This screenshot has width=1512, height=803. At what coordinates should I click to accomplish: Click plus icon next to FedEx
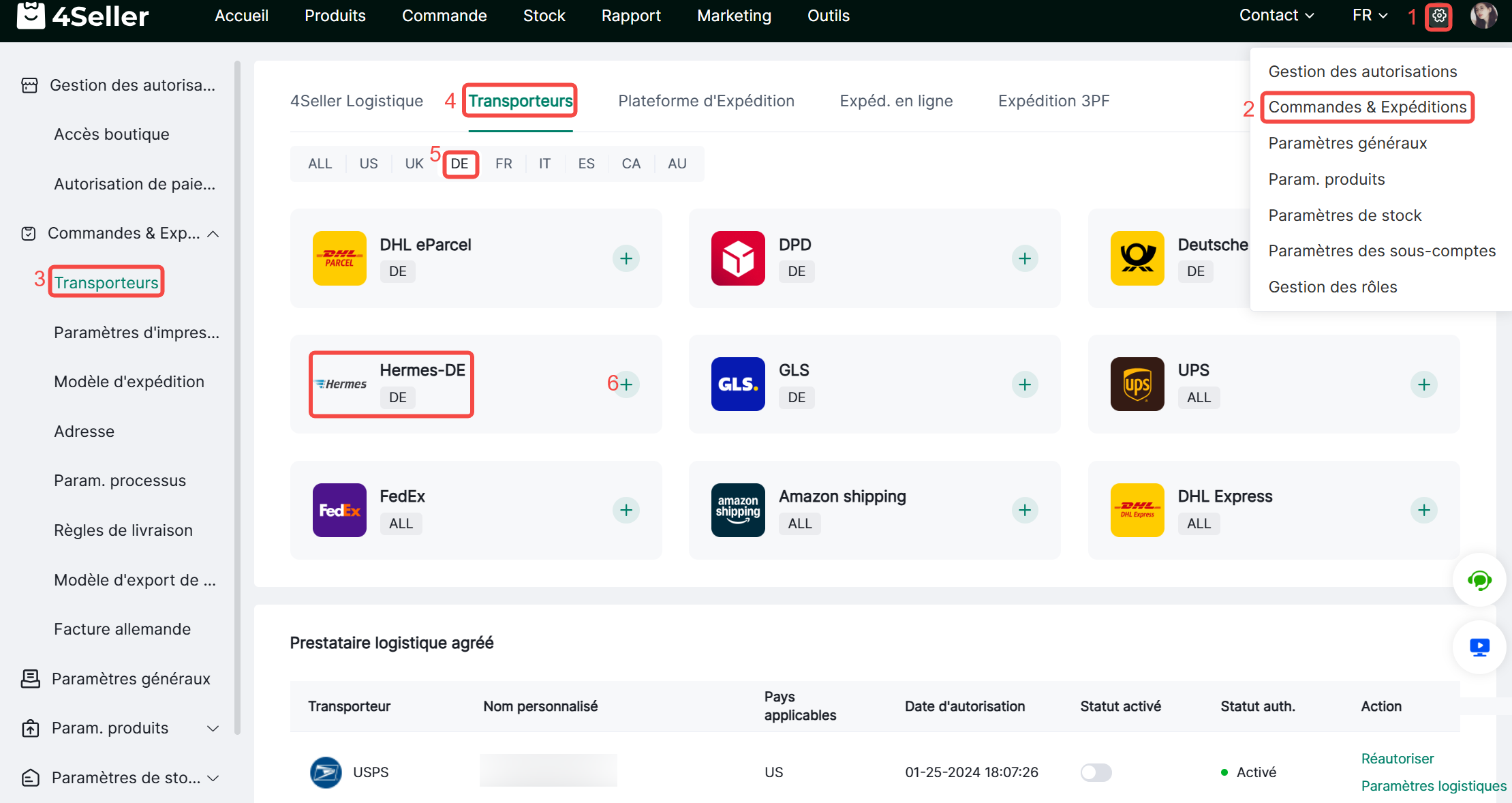[626, 510]
